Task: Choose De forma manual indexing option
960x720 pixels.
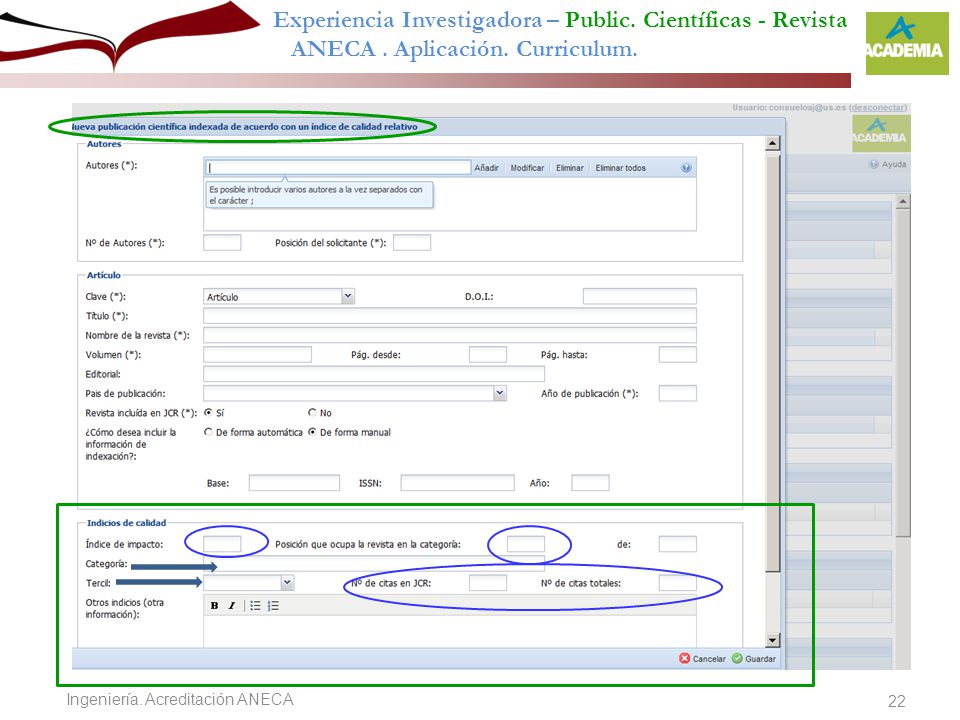Action: 312,432
